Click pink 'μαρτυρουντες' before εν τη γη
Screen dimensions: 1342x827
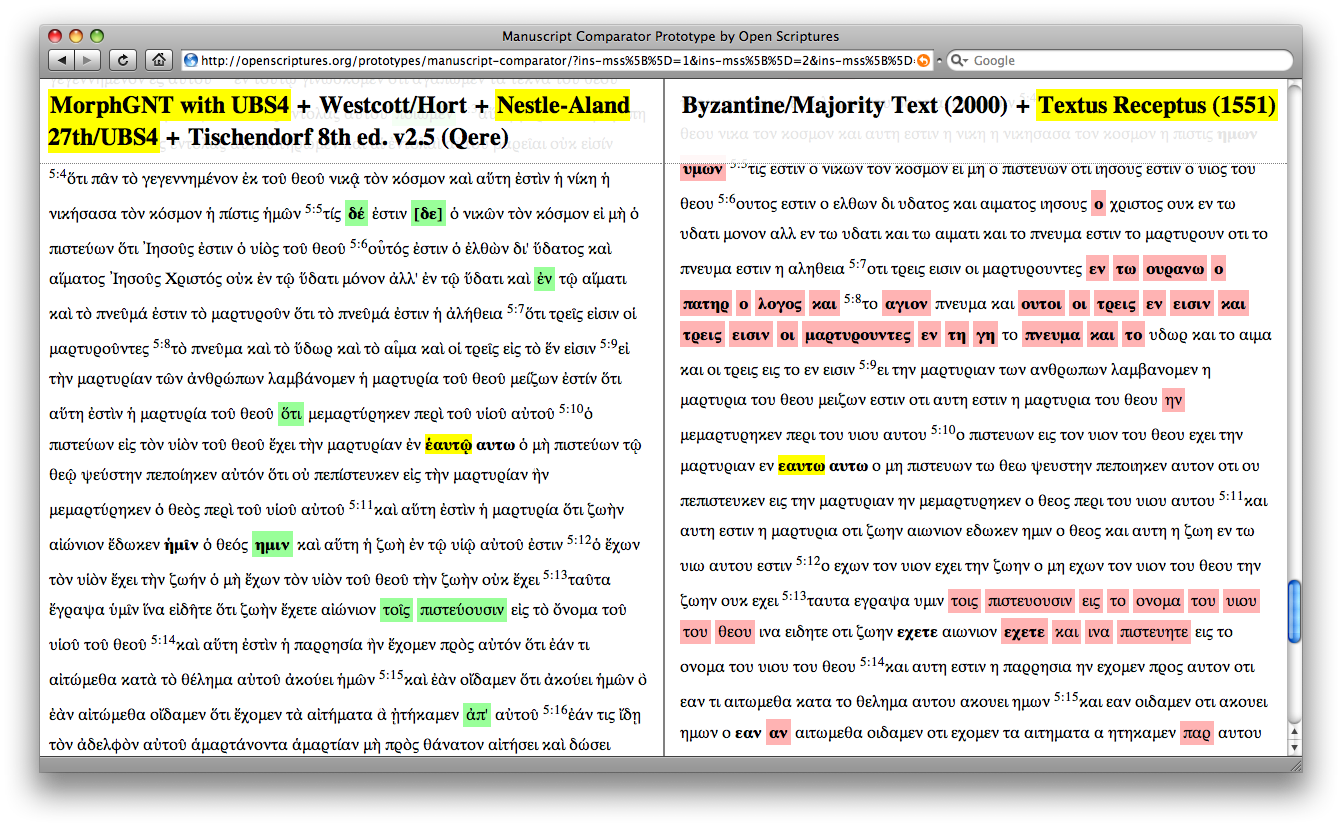(x=858, y=335)
